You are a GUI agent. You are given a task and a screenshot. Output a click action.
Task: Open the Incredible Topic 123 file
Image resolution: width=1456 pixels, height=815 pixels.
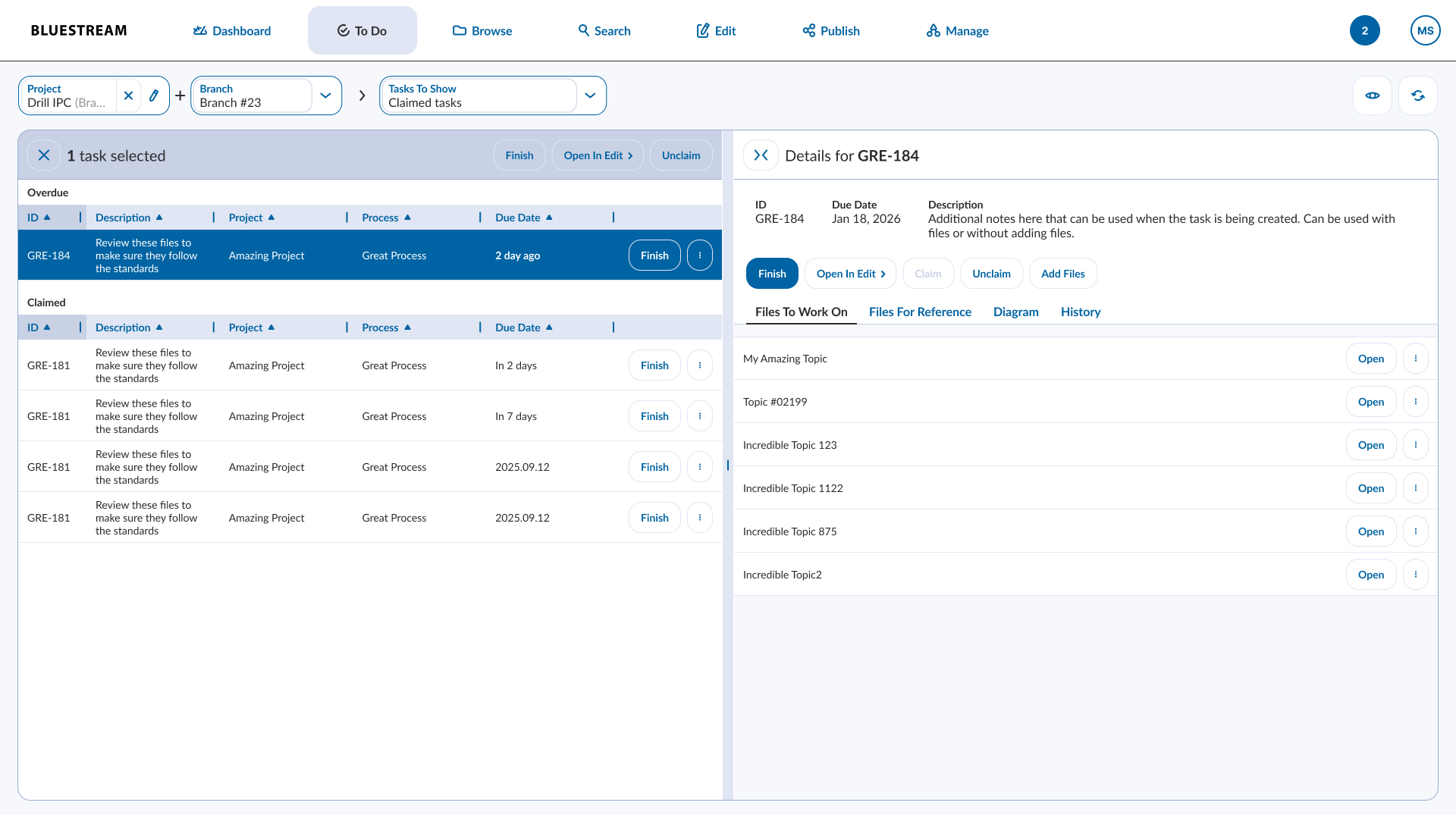[x=1370, y=445]
